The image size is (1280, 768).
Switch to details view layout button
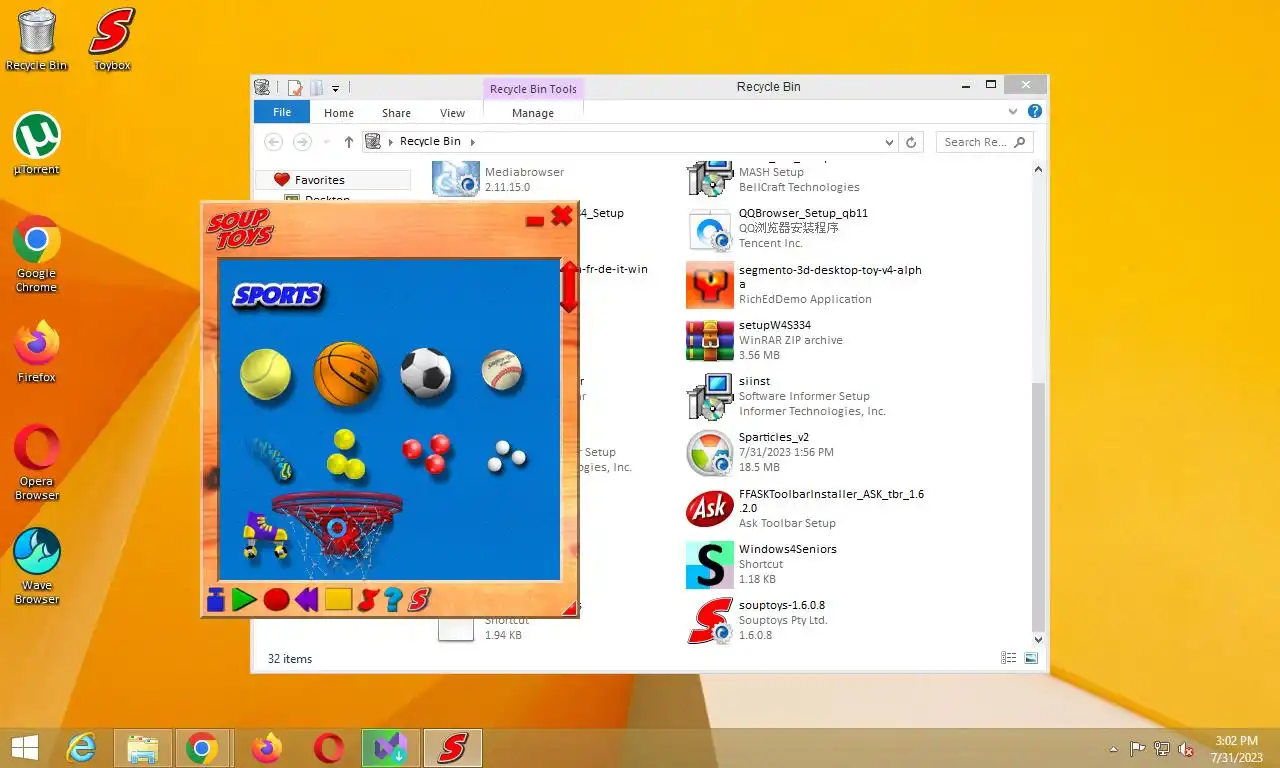click(1009, 658)
